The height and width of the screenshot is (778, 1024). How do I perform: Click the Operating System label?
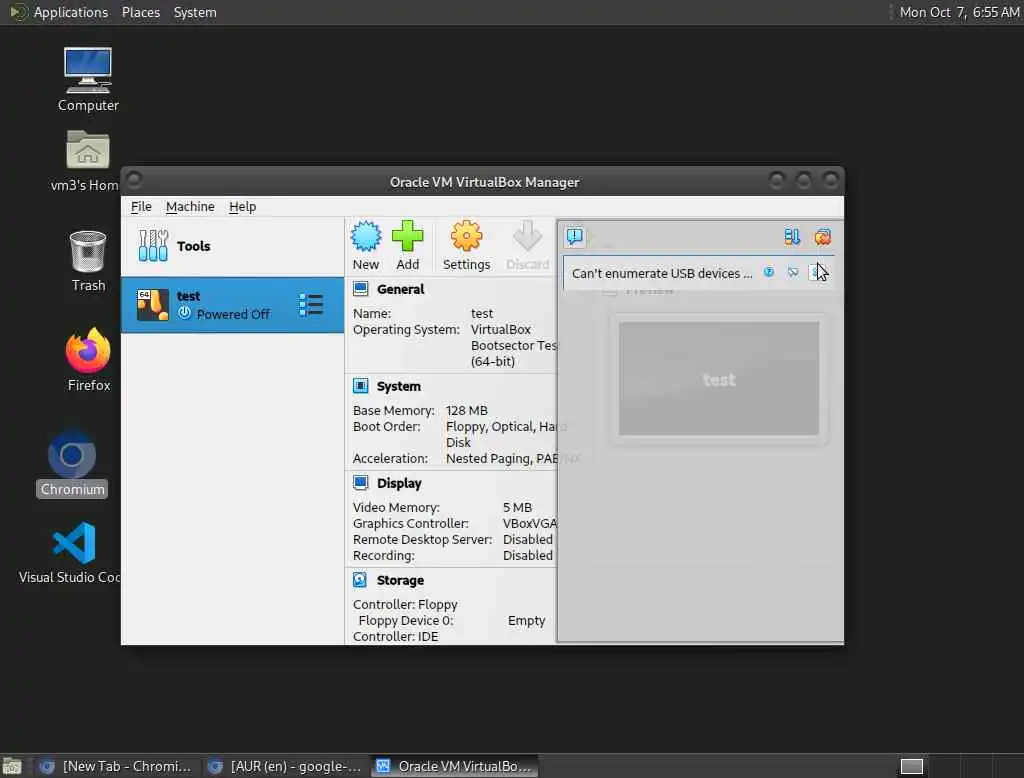406,329
